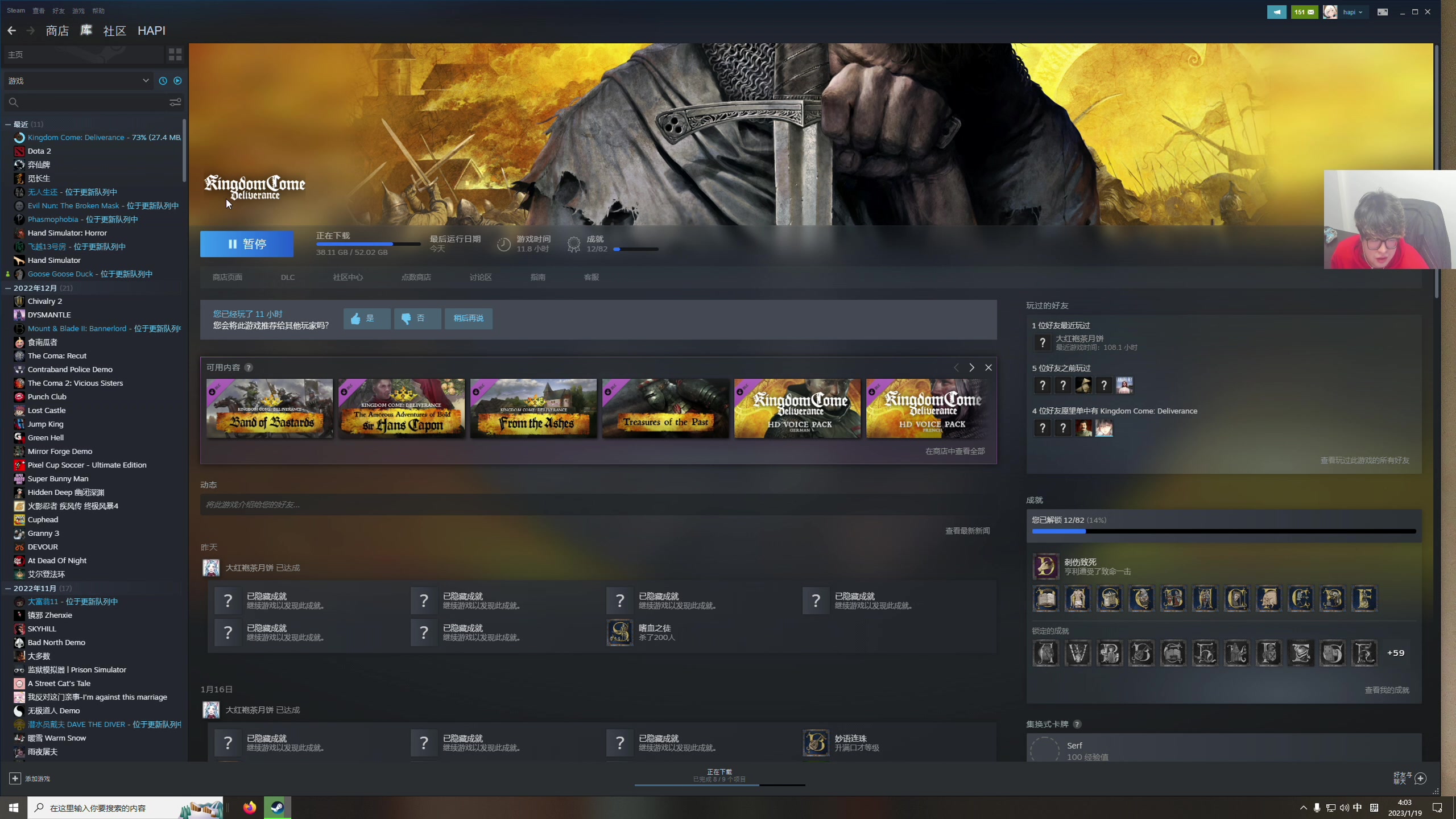
Task: Collapse the 最近 group
Action: pyautogui.click(x=8, y=124)
